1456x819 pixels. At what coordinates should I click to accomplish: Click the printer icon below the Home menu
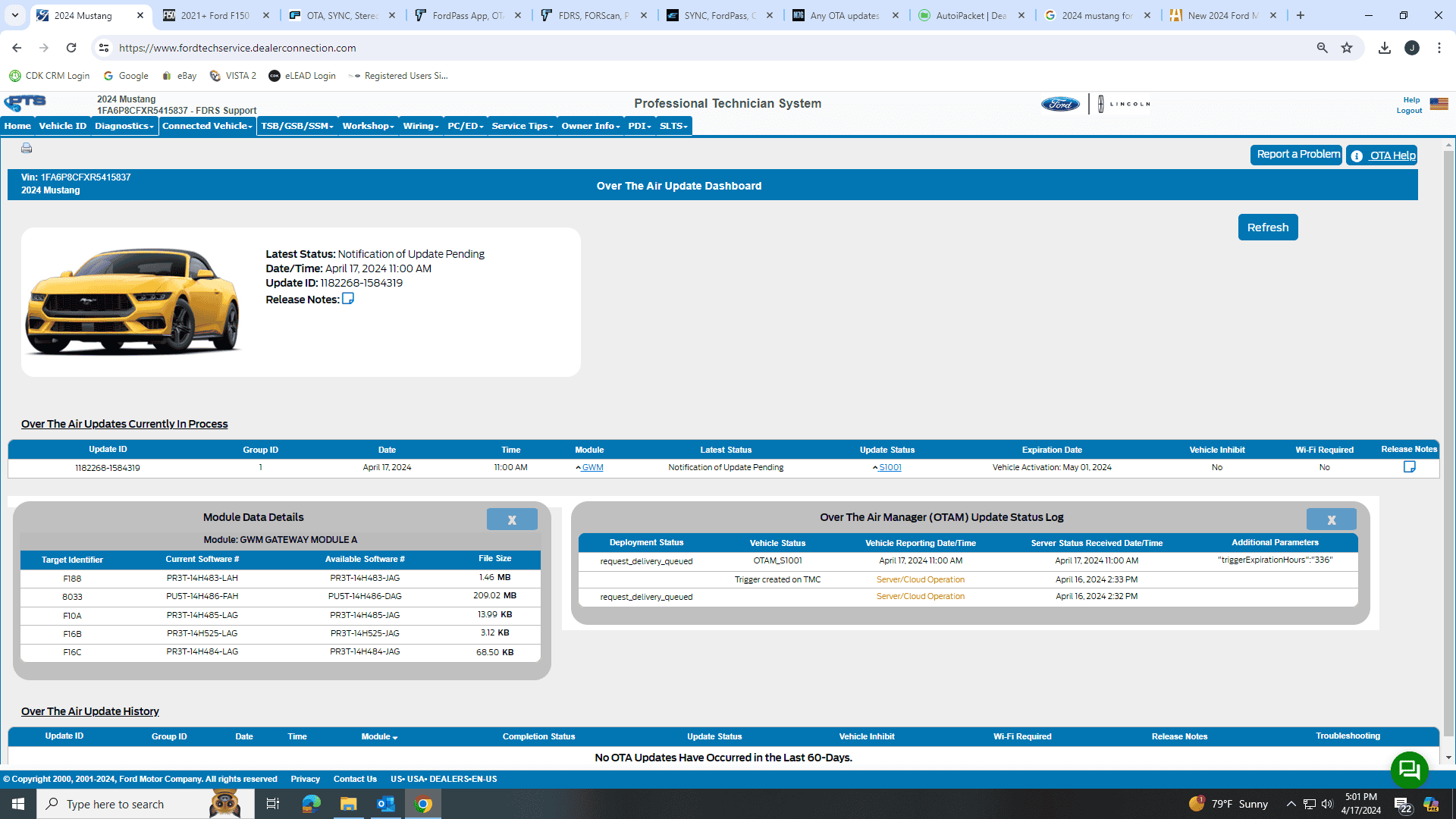point(27,148)
